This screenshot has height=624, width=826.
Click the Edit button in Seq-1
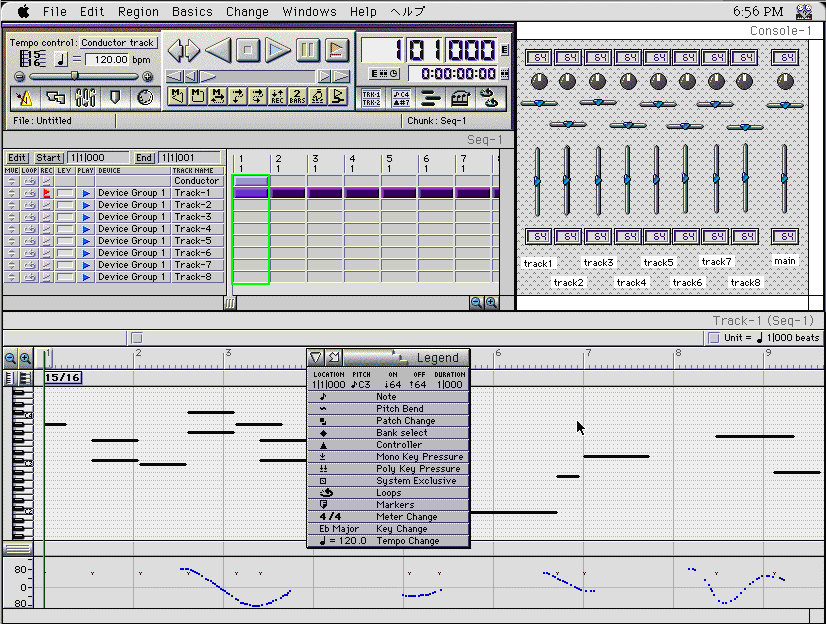pyautogui.click(x=17, y=158)
